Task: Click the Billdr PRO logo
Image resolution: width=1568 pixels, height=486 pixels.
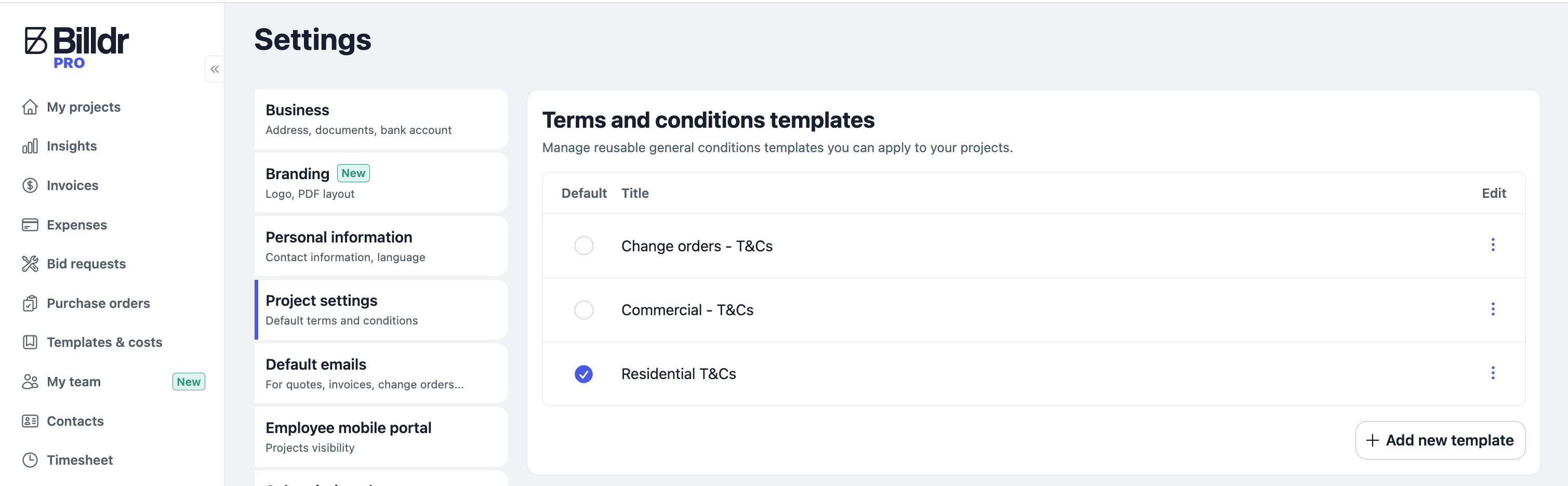Action: (77, 47)
